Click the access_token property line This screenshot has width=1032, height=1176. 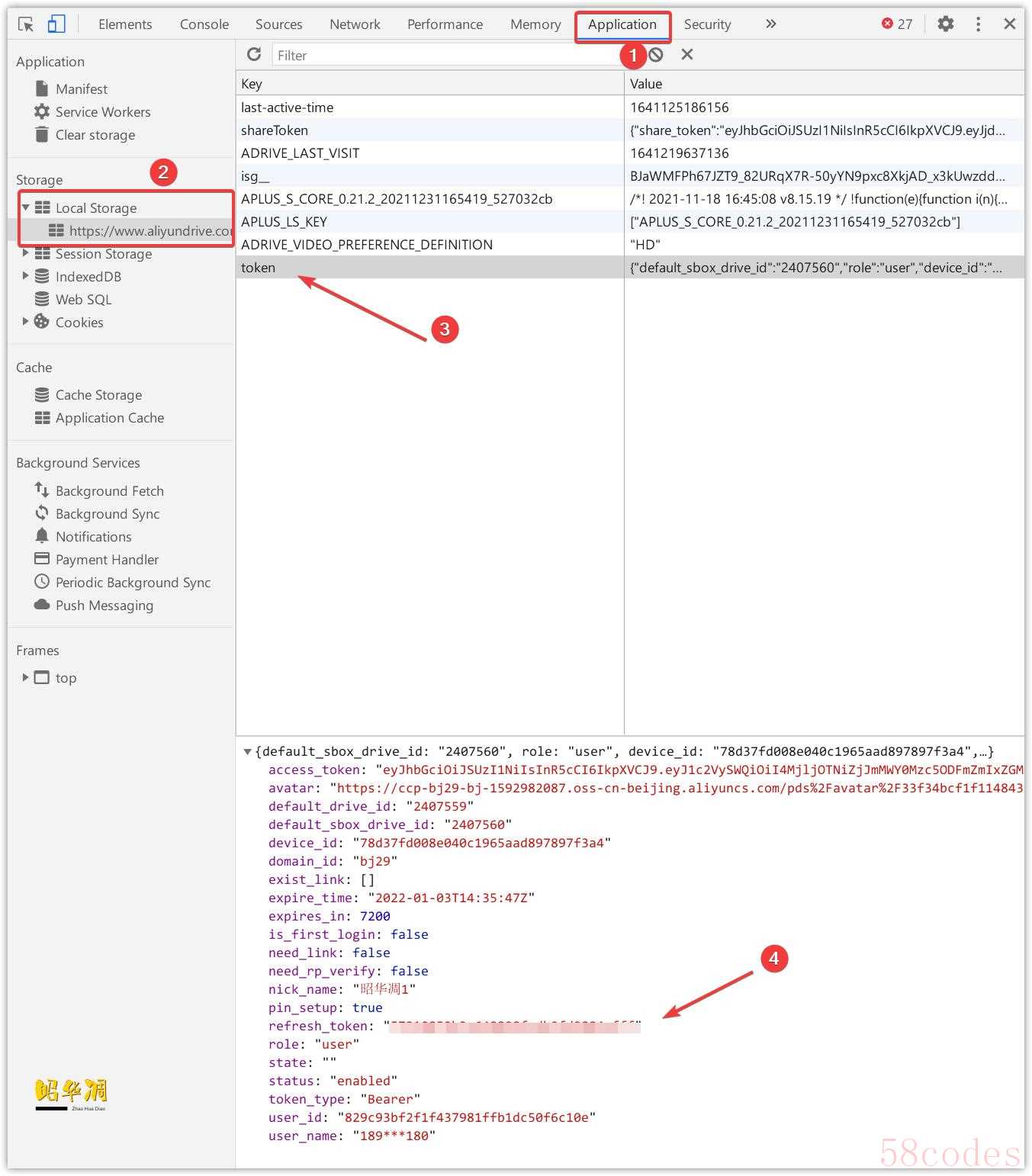coord(645,770)
